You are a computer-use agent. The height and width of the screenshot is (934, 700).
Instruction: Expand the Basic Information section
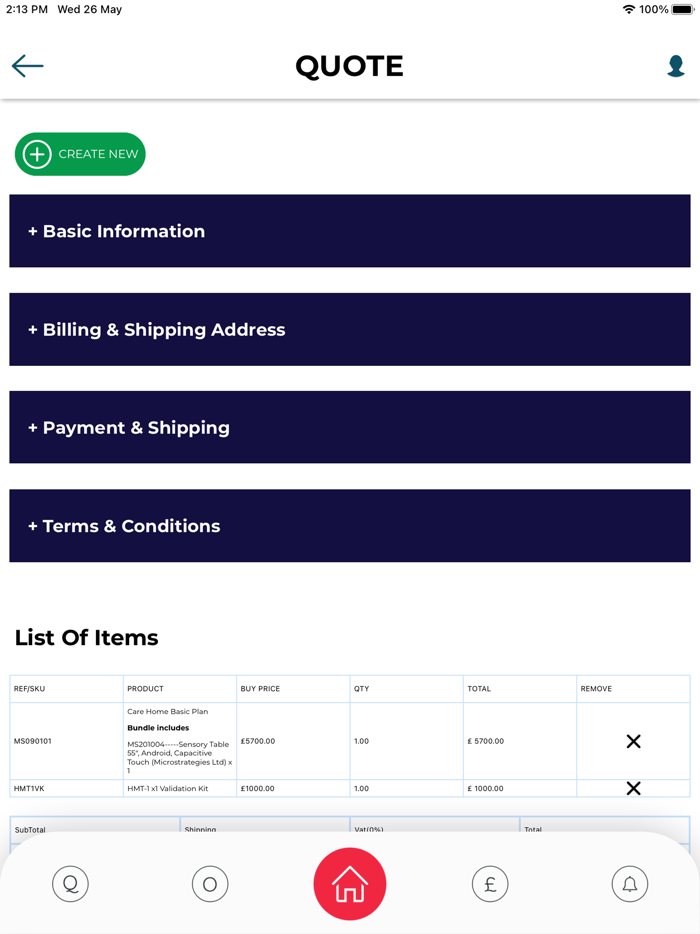349,231
